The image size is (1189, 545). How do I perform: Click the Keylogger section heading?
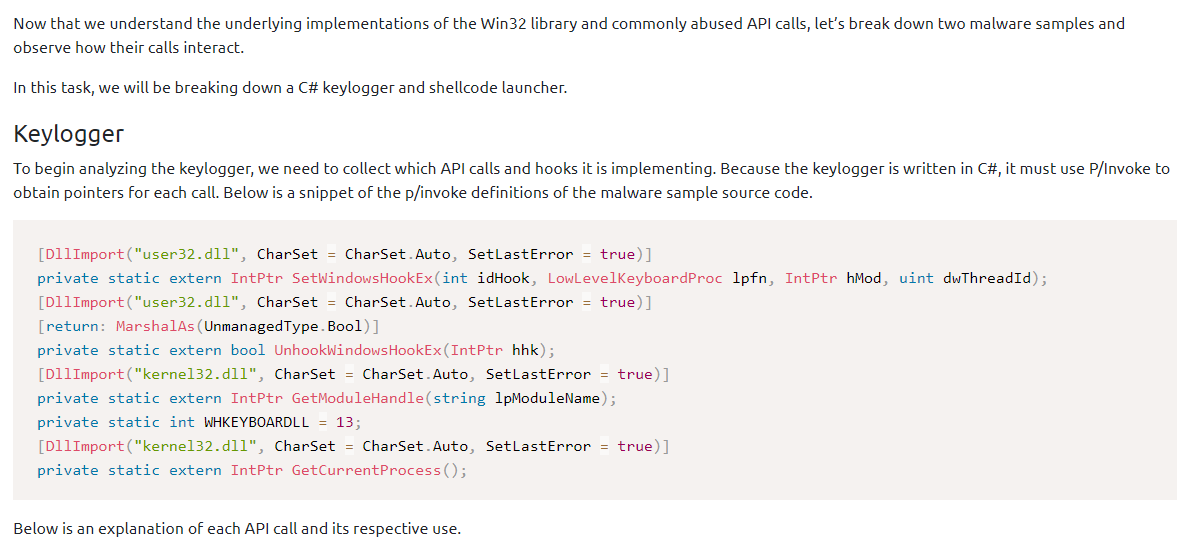[x=68, y=134]
